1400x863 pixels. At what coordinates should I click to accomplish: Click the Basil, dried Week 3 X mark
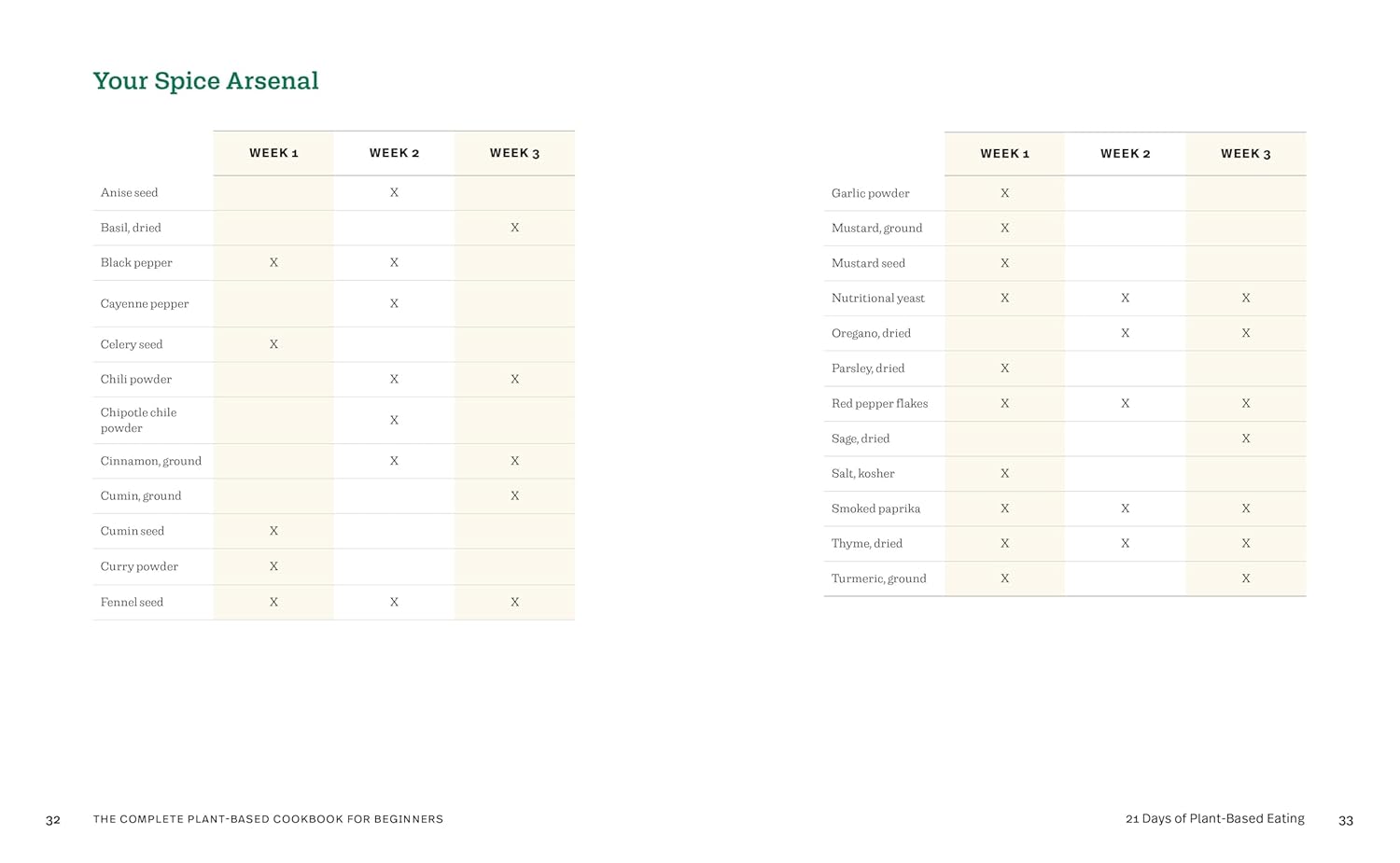514,228
